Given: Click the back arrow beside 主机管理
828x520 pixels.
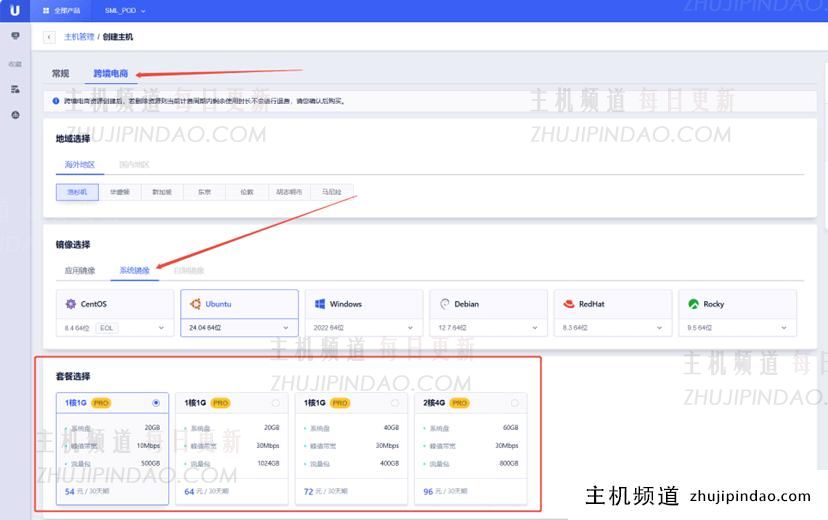Looking at the screenshot, I should tap(50, 37).
